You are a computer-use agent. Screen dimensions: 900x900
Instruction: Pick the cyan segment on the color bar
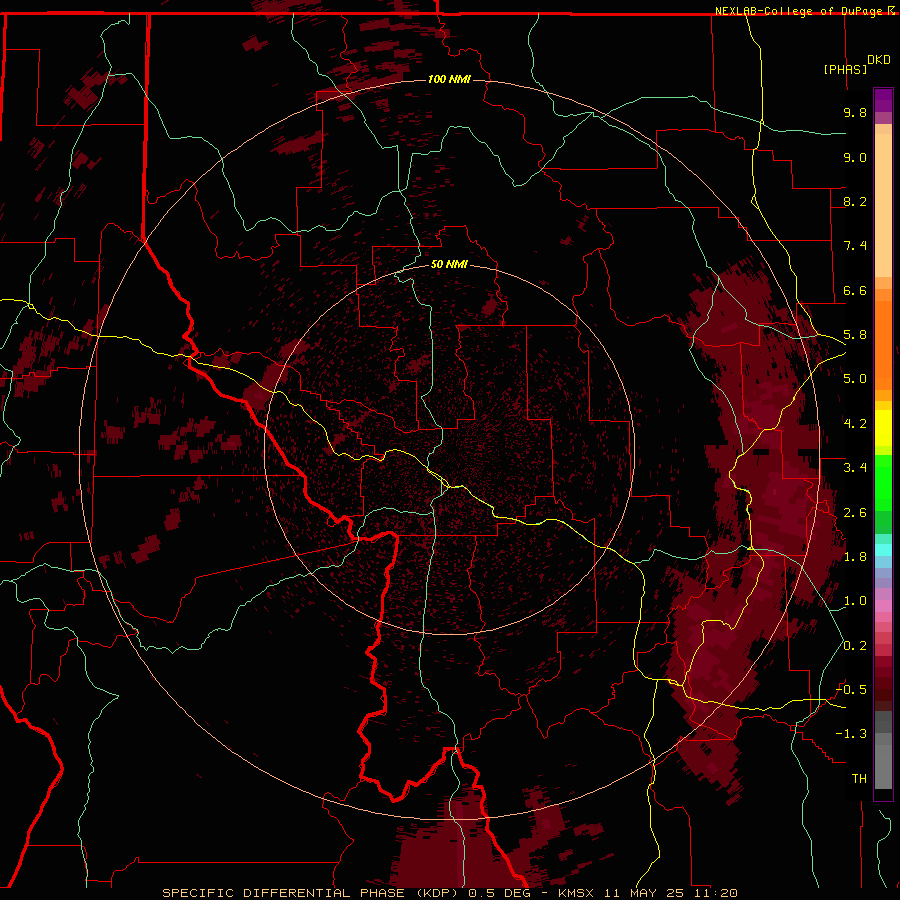(883, 550)
